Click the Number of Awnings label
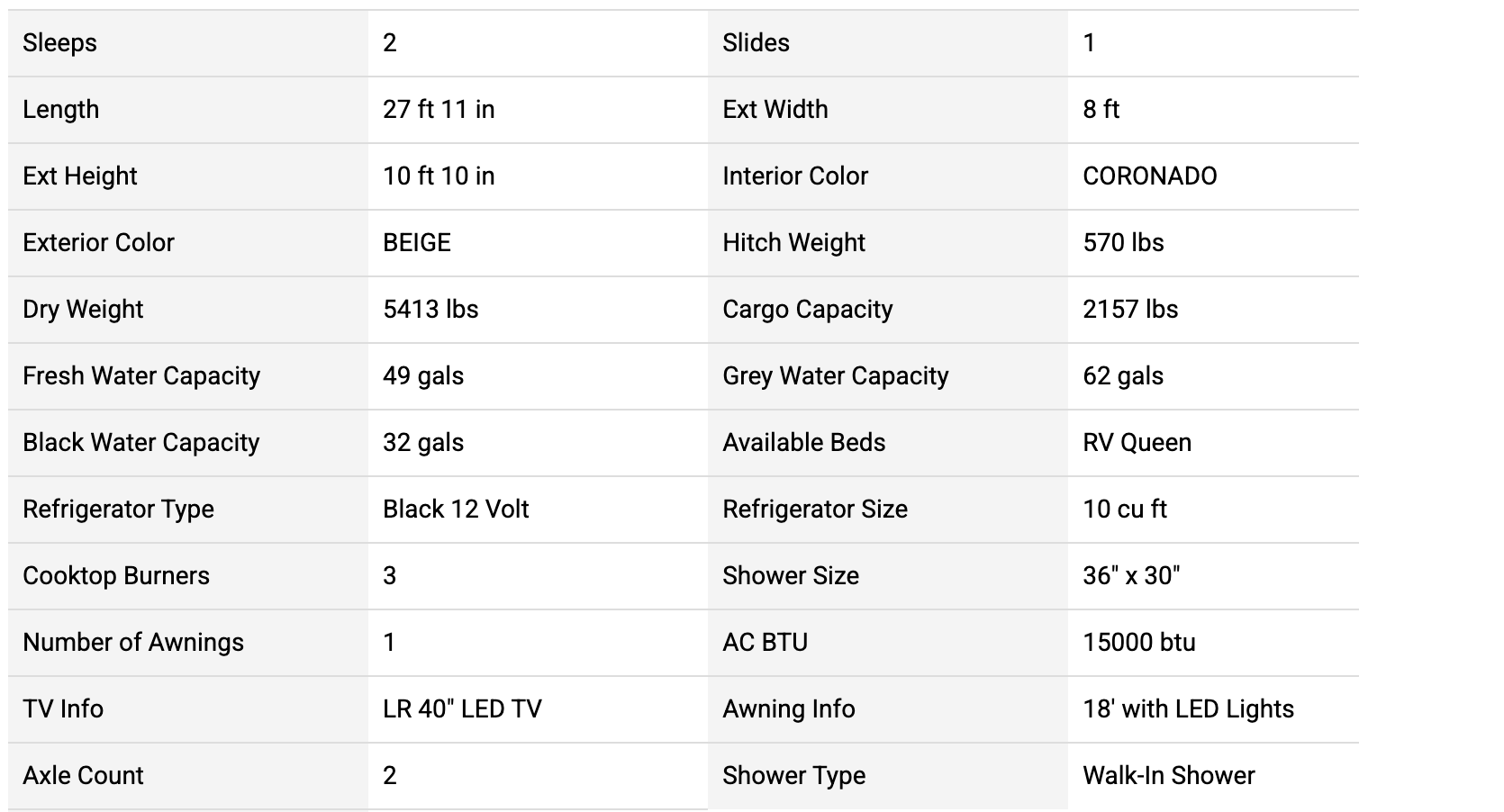1504x812 pixels. (x=133, y=643)
